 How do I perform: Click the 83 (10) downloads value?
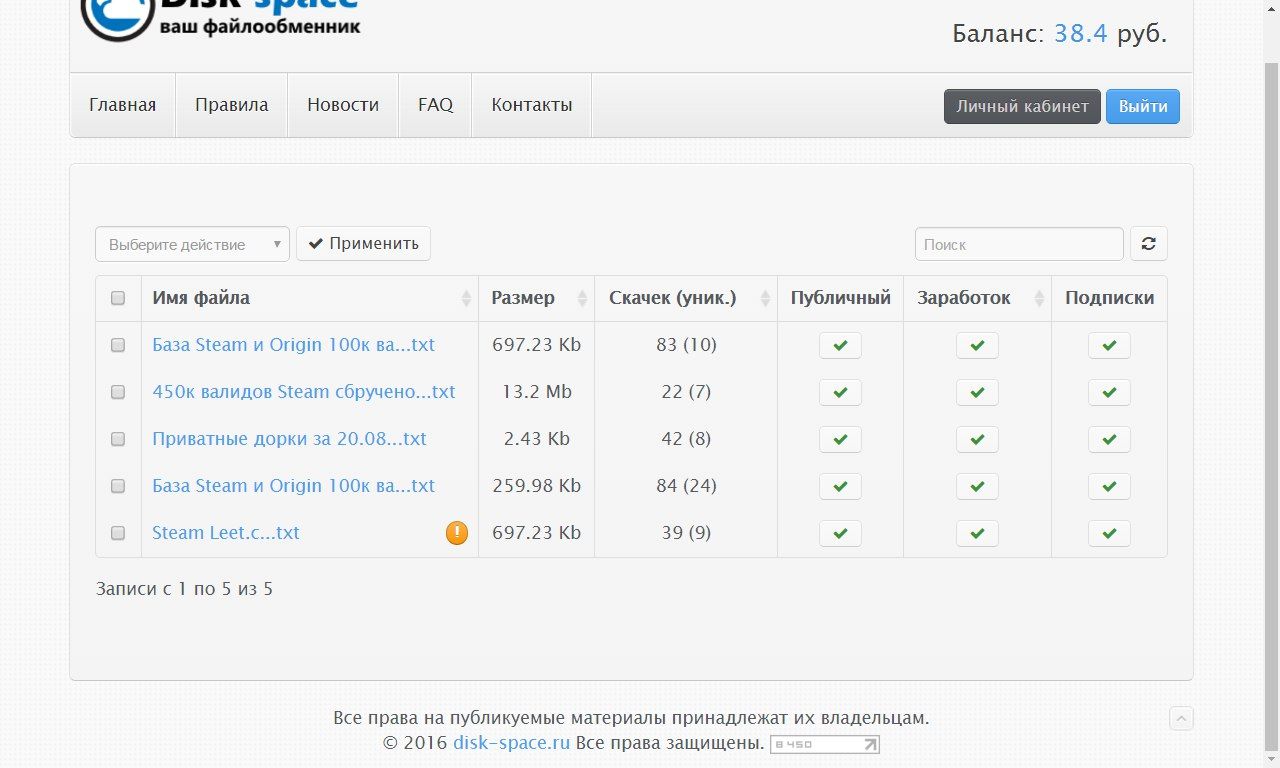tap(686, 345)
